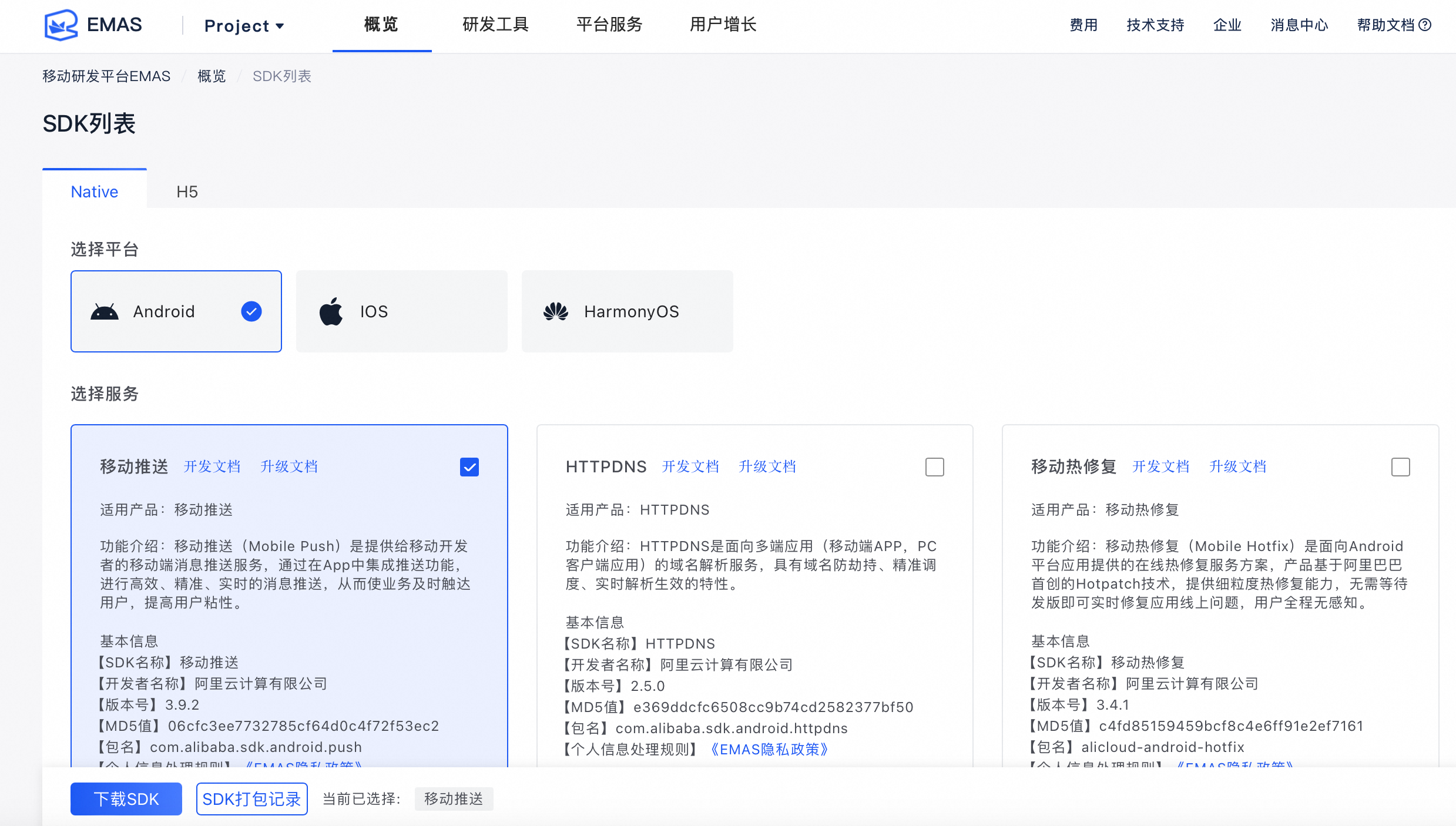The width and height of the screenshot is (1456, 826).
Task: Select the HarmonyOS platform card
Action: pos(628,311)
